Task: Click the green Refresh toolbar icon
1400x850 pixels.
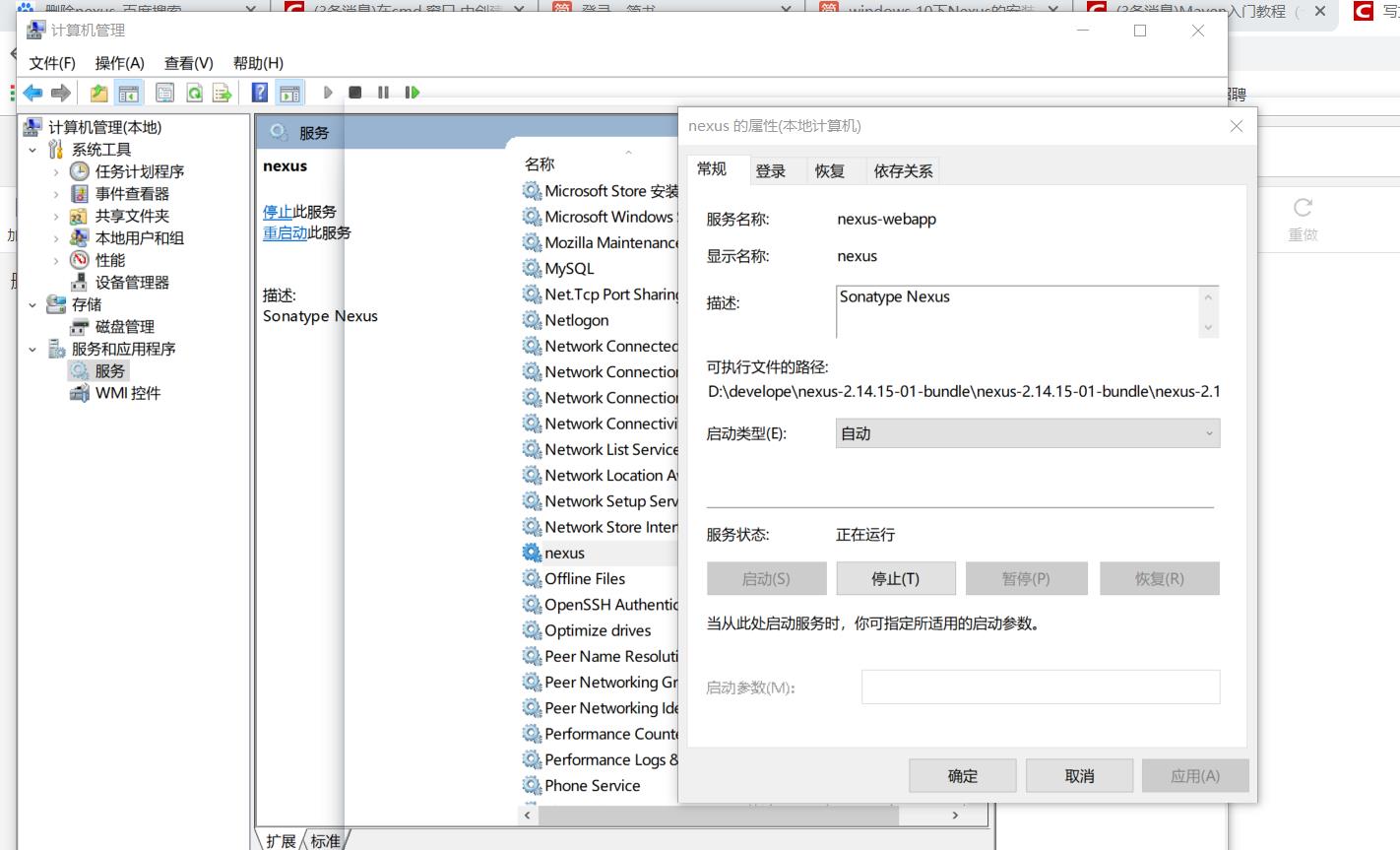Action: (194, 93)
